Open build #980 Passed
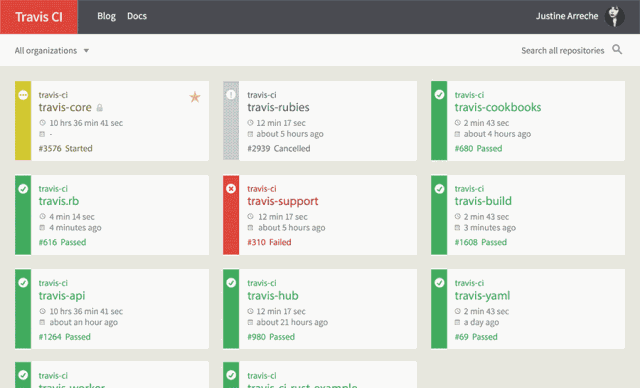This screenshot has height=388, width=640. click(x=271, y=337)
